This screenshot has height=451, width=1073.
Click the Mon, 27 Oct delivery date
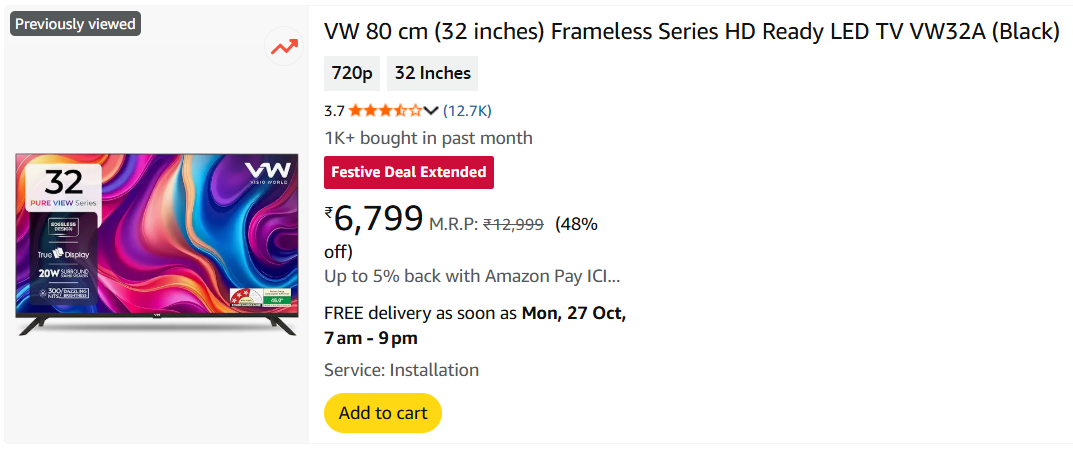pos(574,313)
